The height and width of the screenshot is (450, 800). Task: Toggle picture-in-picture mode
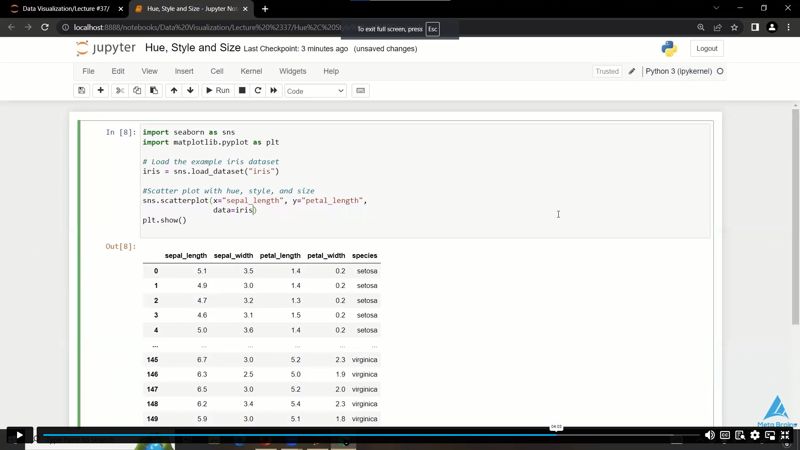point(770,435)
